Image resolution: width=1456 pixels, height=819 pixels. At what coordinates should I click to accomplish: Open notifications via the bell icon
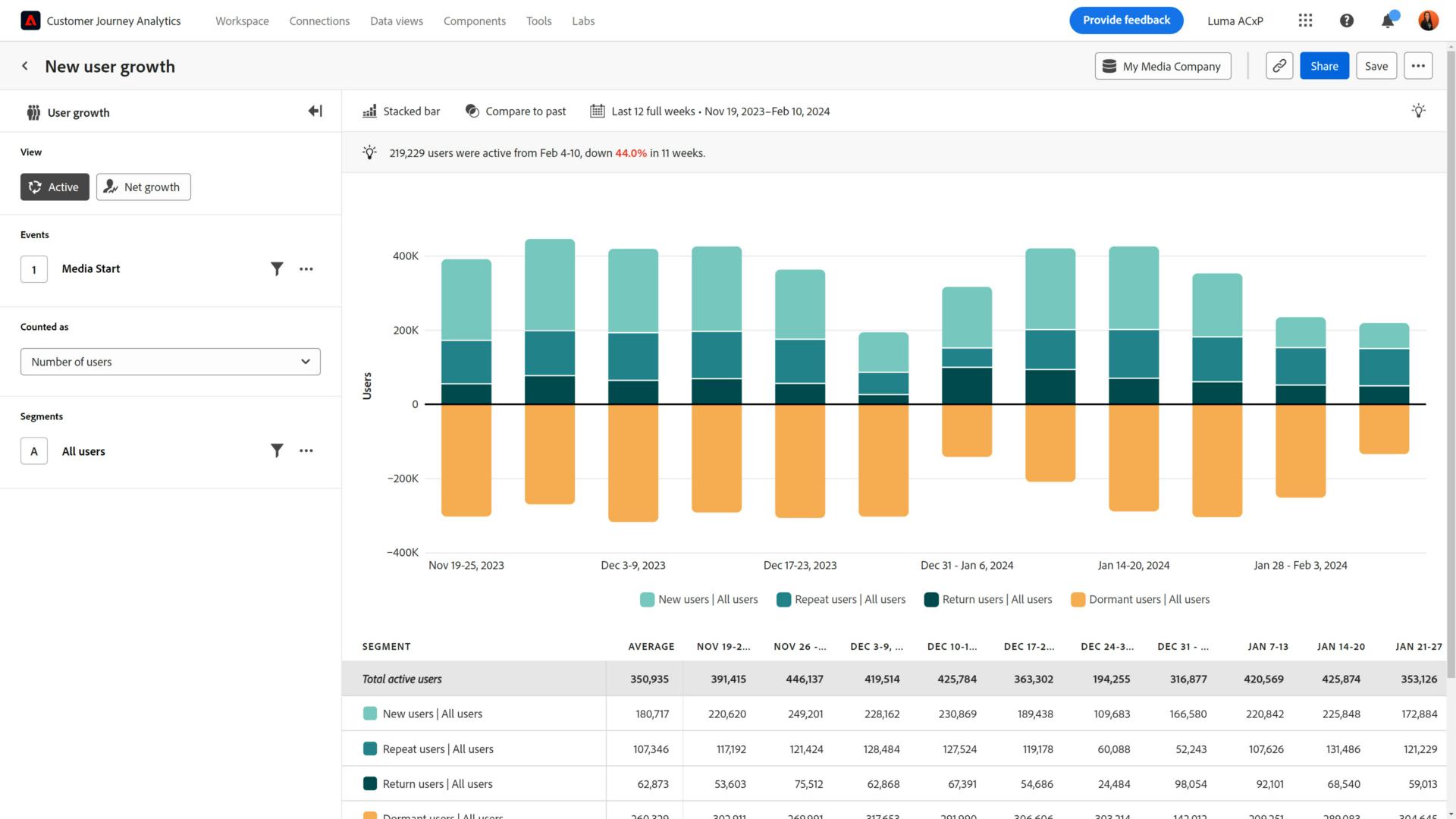(1388, 20)
